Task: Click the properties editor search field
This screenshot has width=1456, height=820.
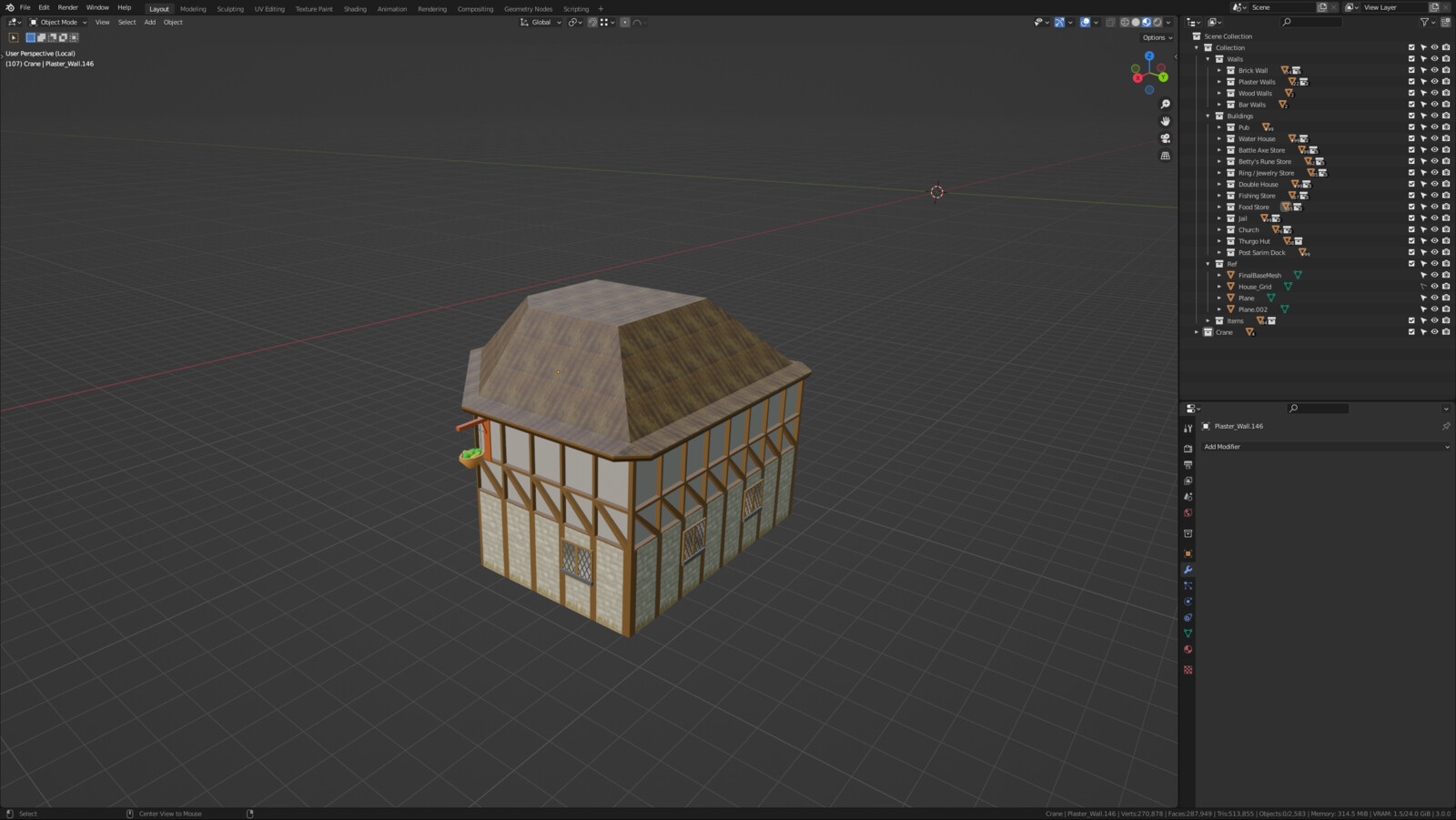Action: [x=1318, y=409]
